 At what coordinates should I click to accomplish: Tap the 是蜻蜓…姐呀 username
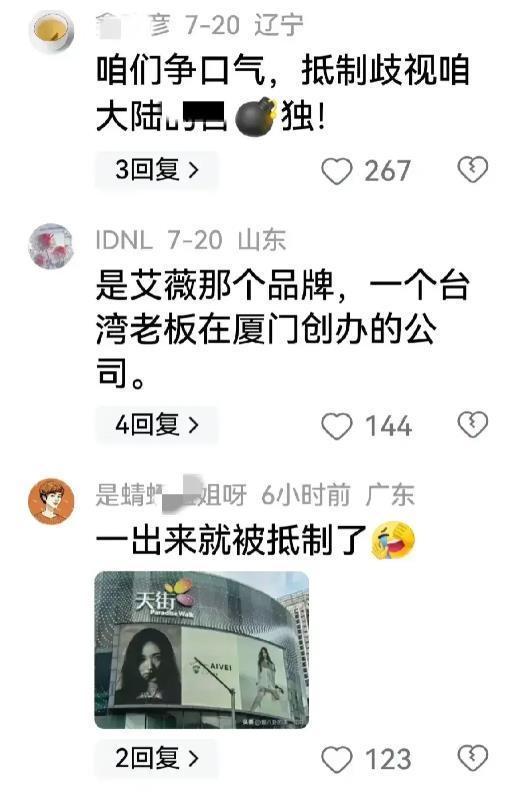(171, 494)
